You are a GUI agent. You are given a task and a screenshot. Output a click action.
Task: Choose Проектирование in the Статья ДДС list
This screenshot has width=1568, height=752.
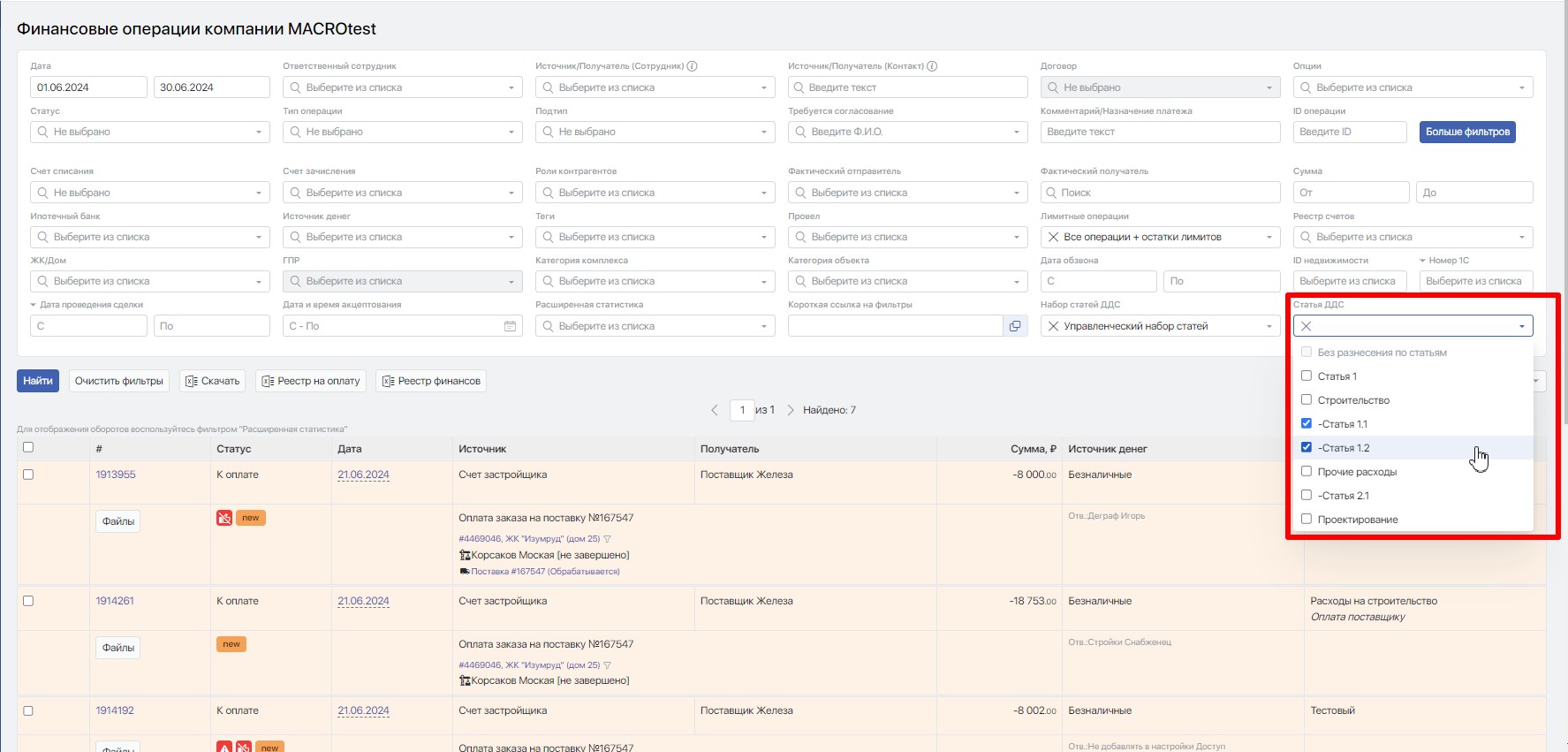click(x=1307, y=520)
